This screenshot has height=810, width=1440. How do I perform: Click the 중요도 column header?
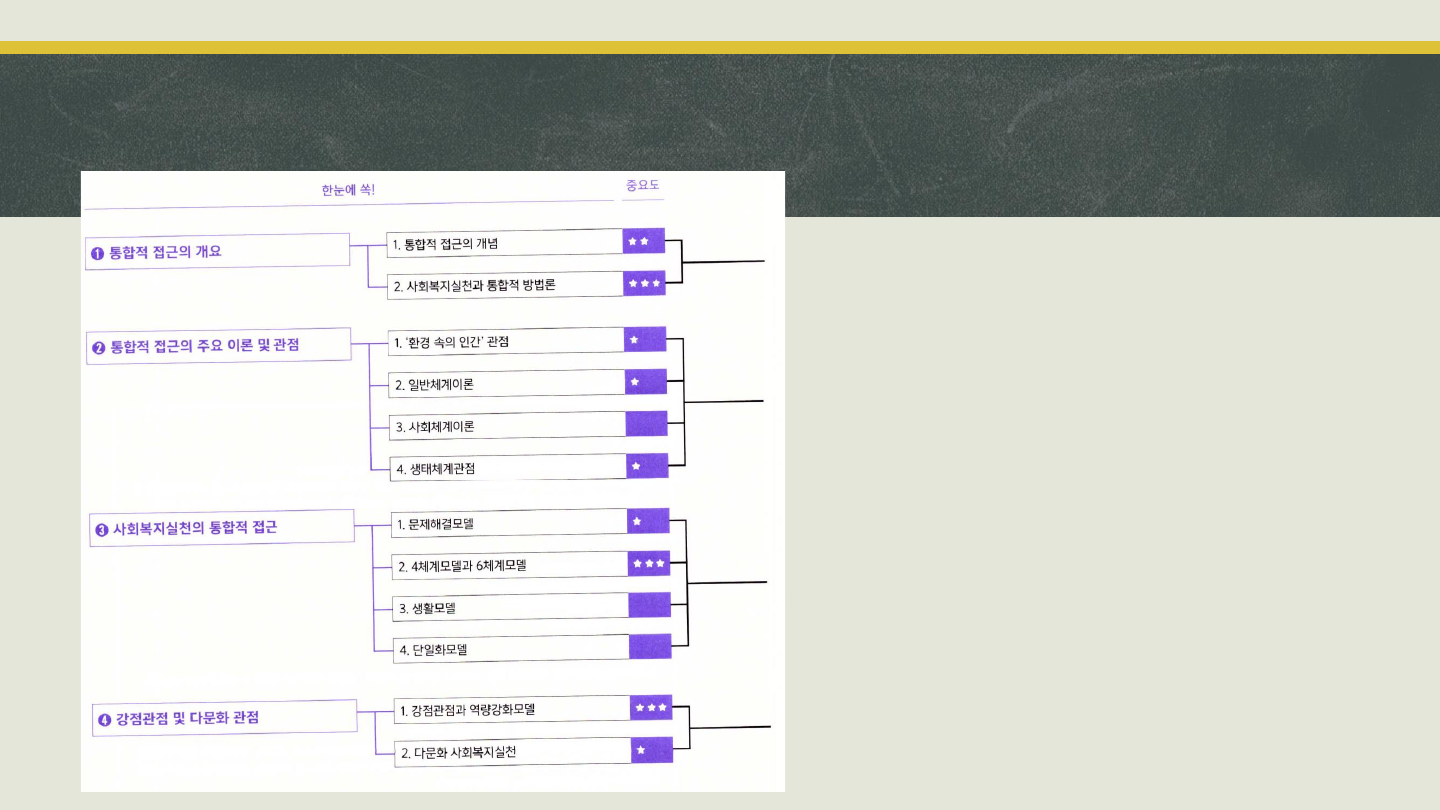pos(642,186)
